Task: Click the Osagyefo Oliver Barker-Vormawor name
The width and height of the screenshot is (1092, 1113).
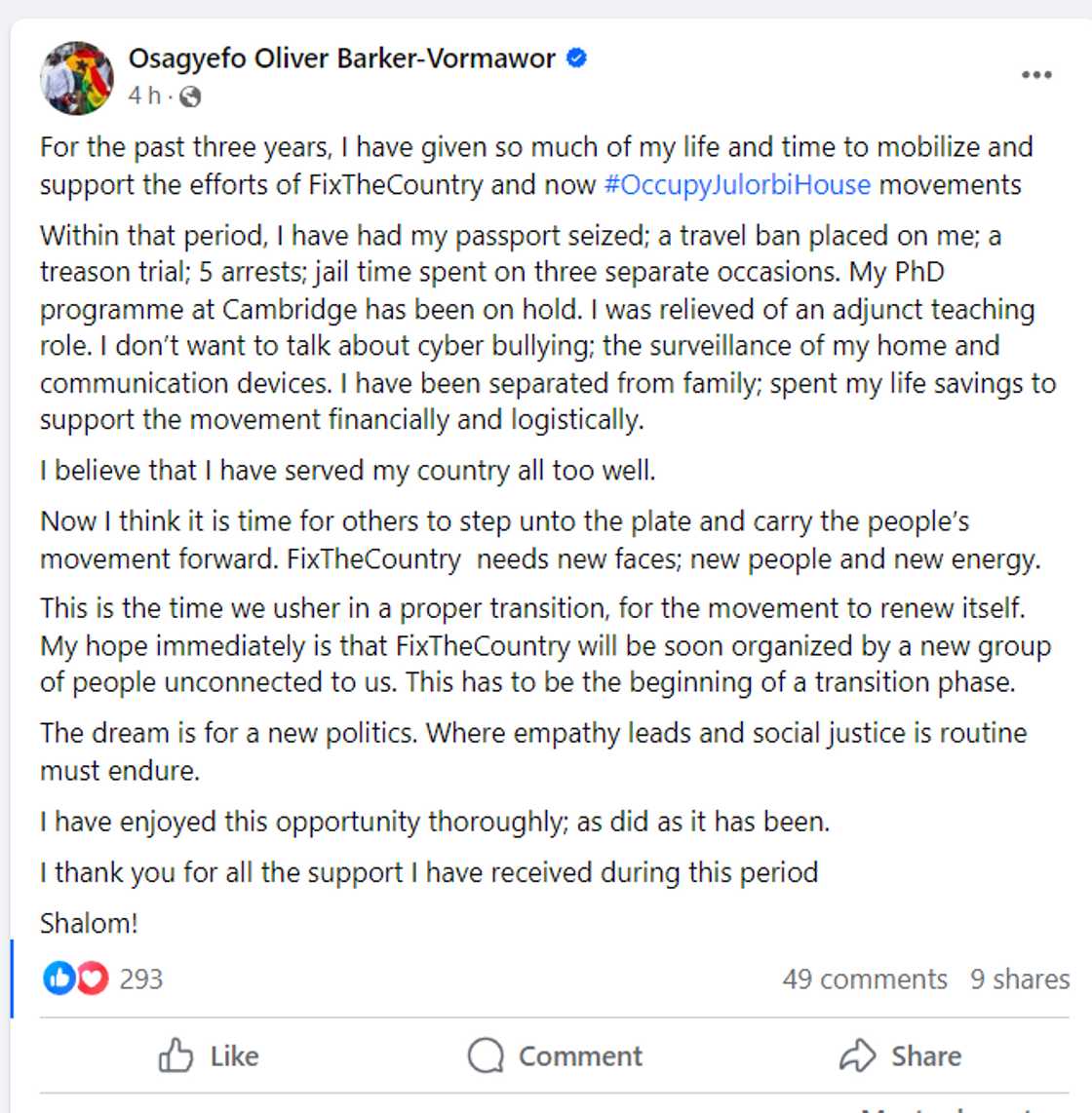Action: click(x=341, y=58)
